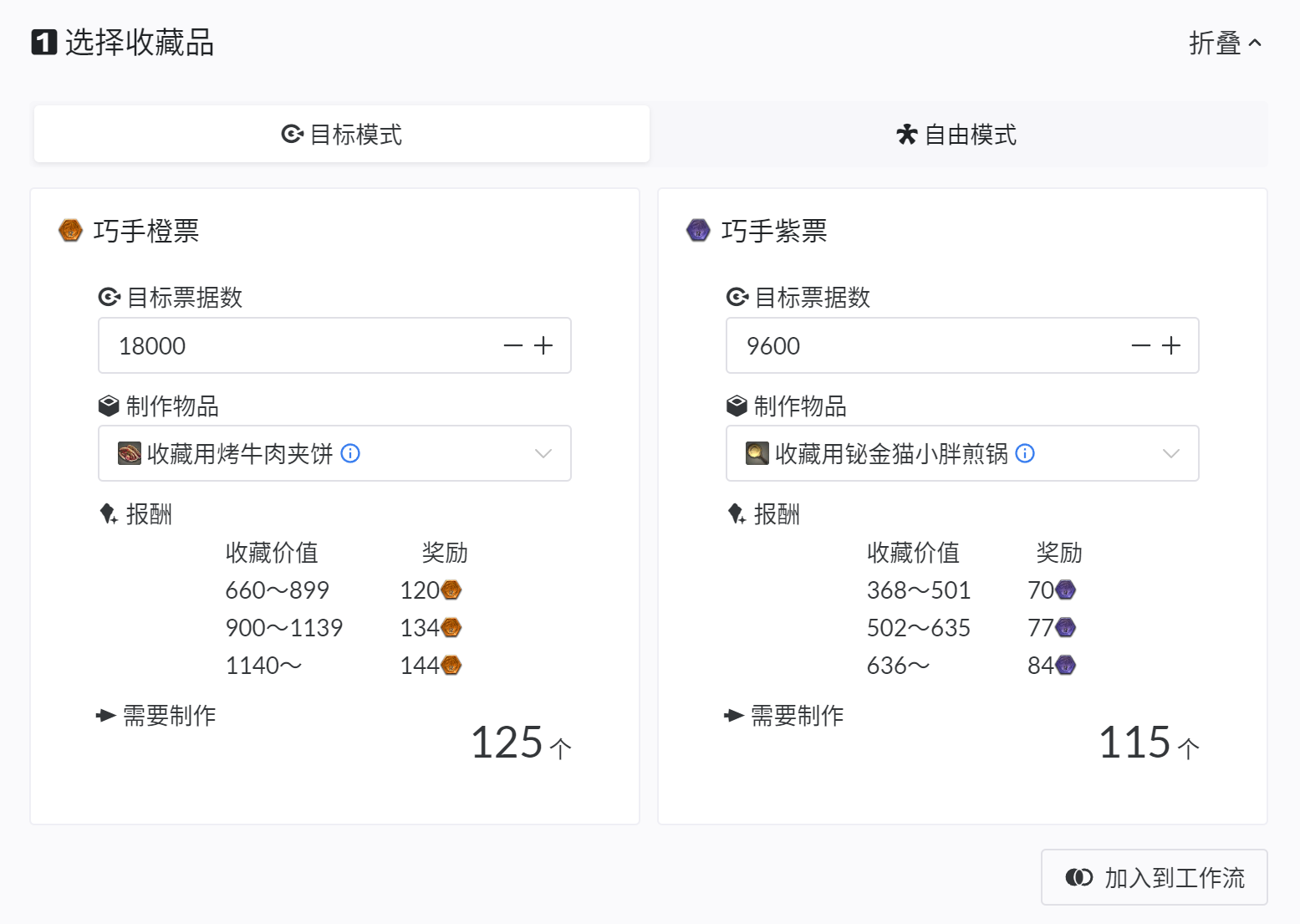Click the box icon beside left 制作物品
This screenshot has height=924, width=1300.
point(109,406)
